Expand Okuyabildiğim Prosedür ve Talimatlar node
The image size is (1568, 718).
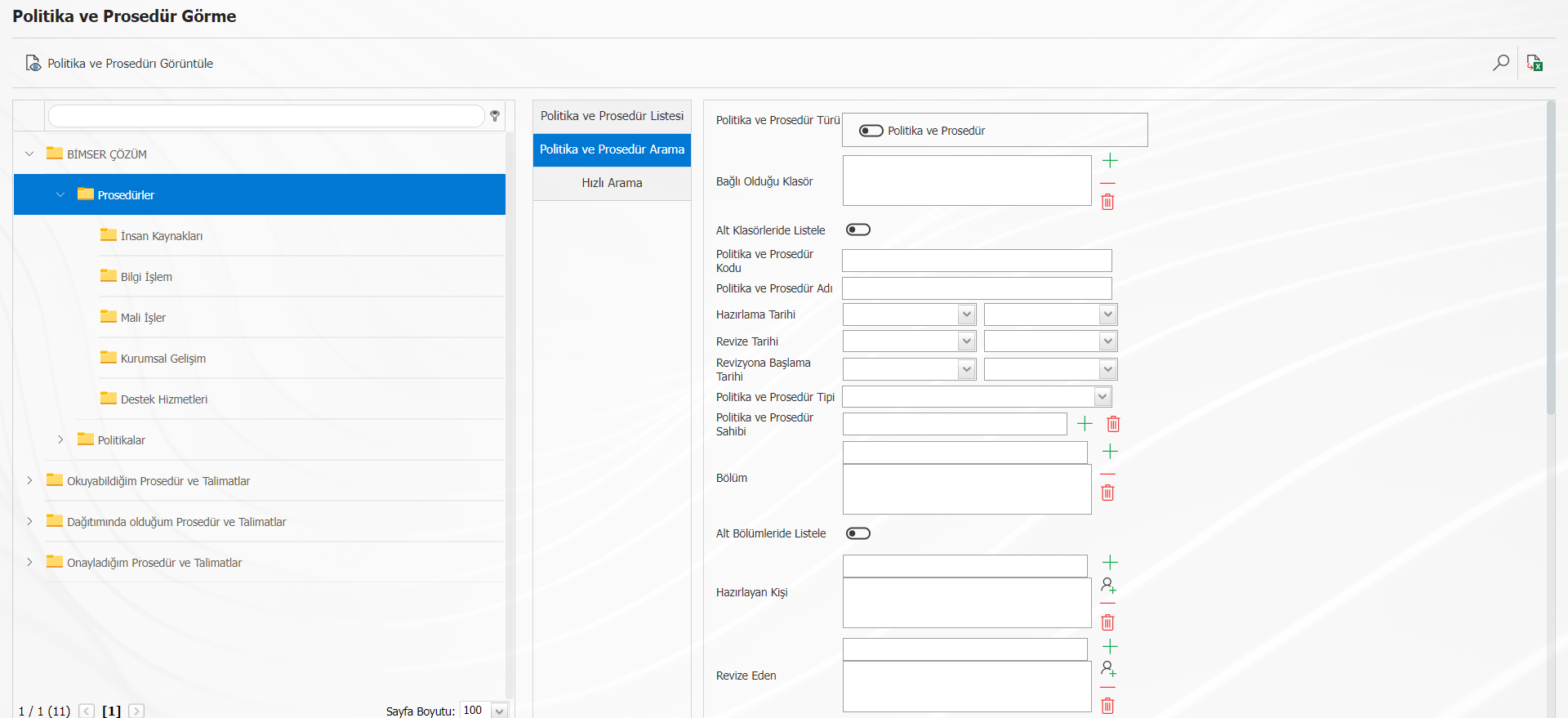point(29,480)
